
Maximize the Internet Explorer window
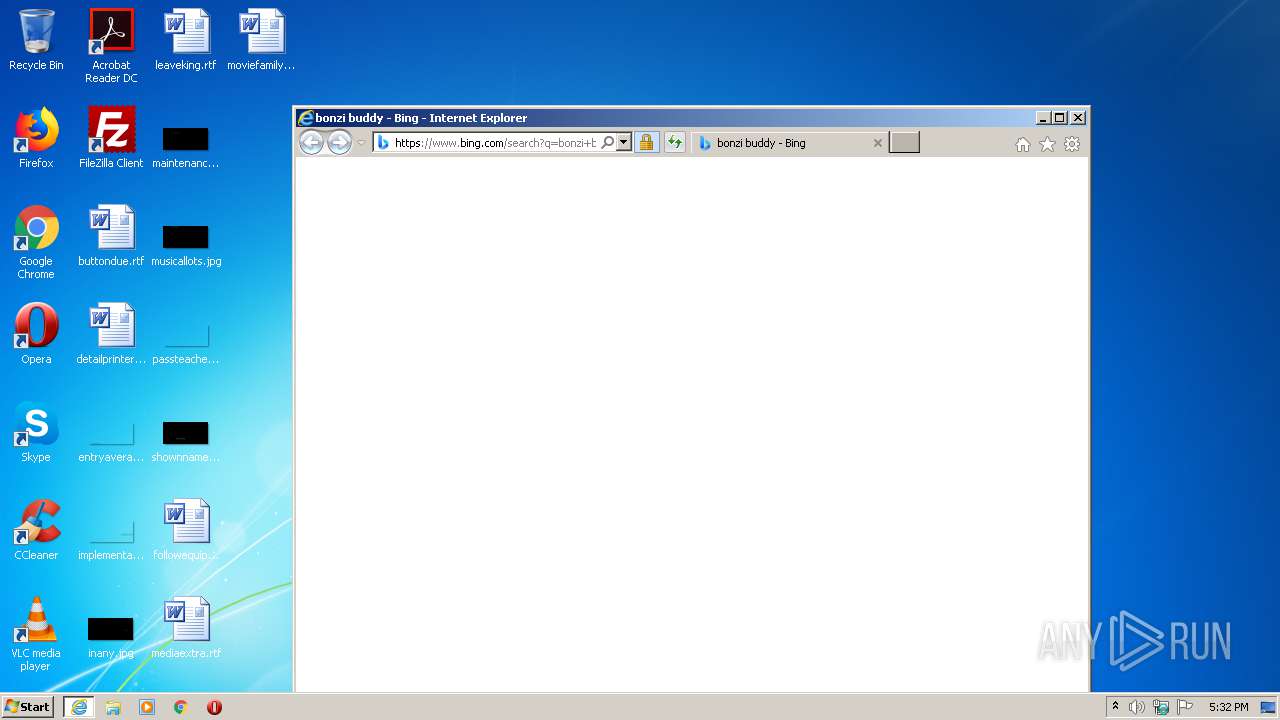tap(1060, 118)
